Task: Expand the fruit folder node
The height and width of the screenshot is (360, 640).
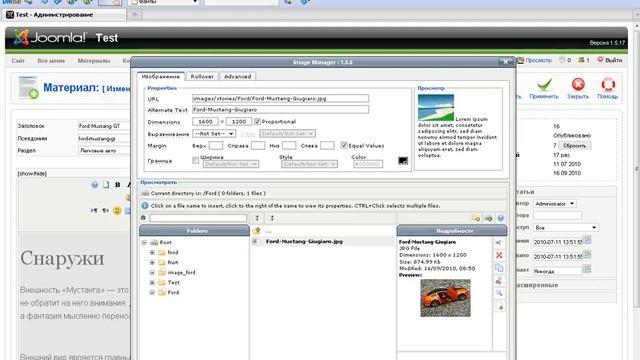Action: [x=152, y=262]
